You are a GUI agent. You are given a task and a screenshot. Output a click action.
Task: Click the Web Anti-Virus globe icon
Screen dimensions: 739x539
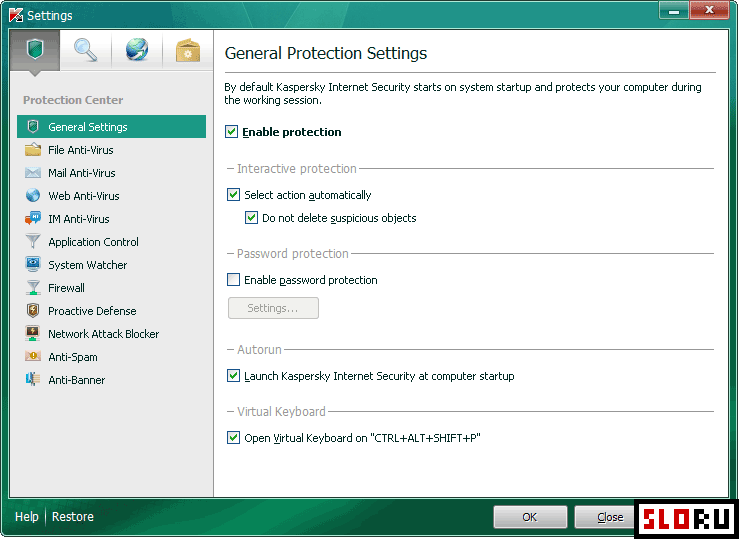pyautogui.click(x=33, y=195)
